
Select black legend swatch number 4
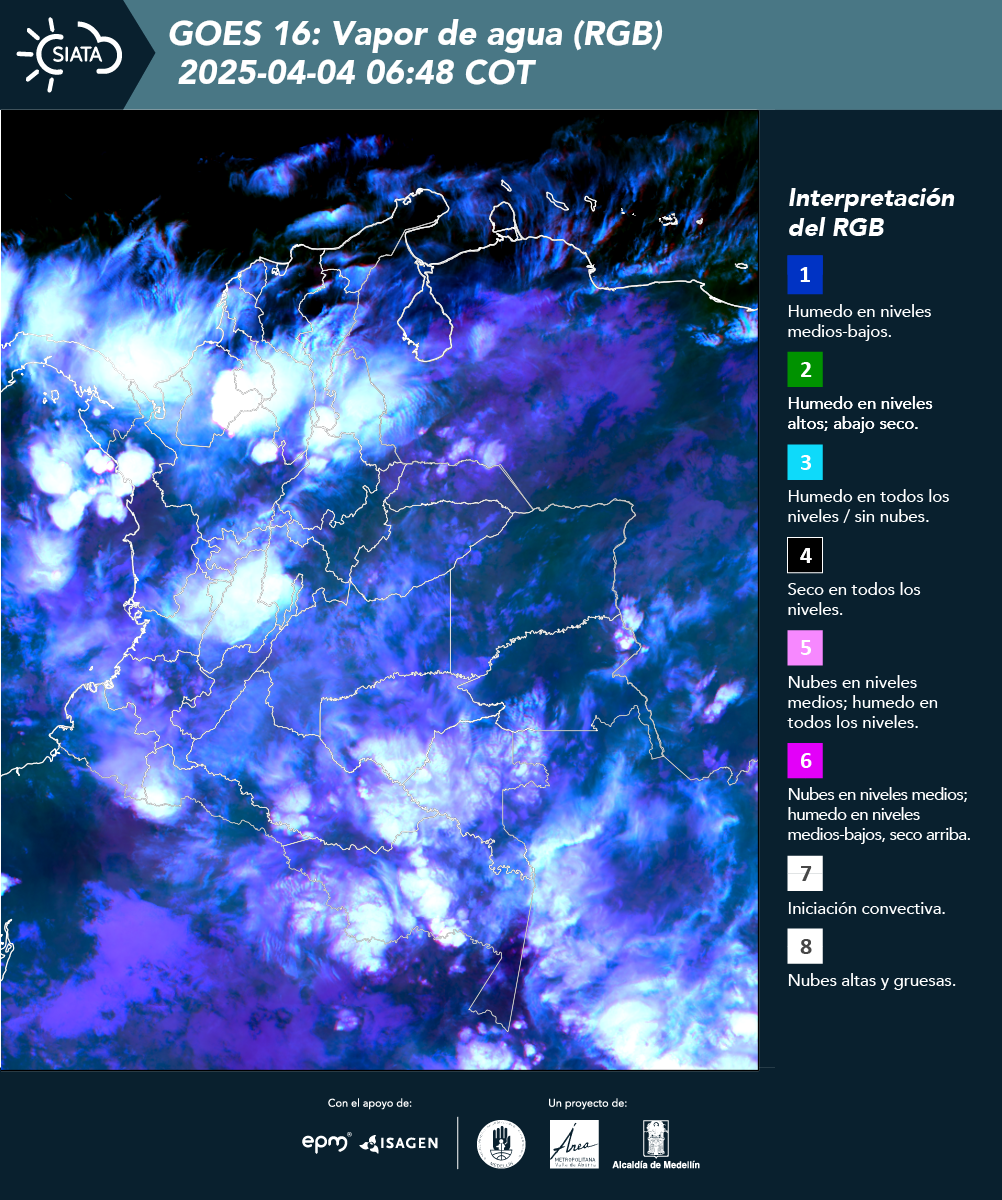pos(805,555)
